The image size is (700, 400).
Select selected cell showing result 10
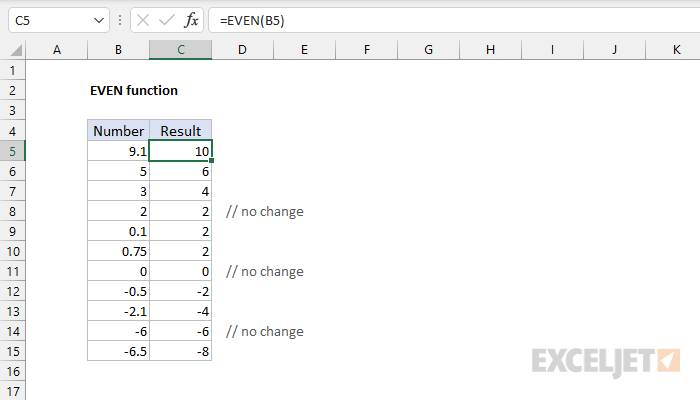pos(180,151)
